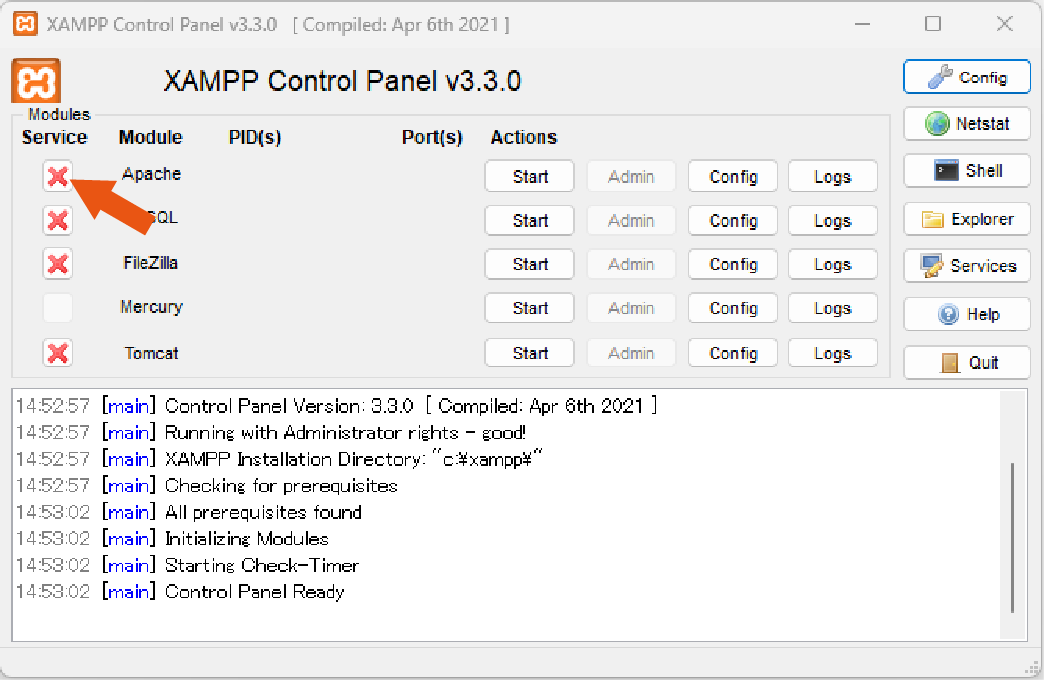Launch the Shell terminal button
This screenshot has height=680, width=1044.
coord(967,171)
